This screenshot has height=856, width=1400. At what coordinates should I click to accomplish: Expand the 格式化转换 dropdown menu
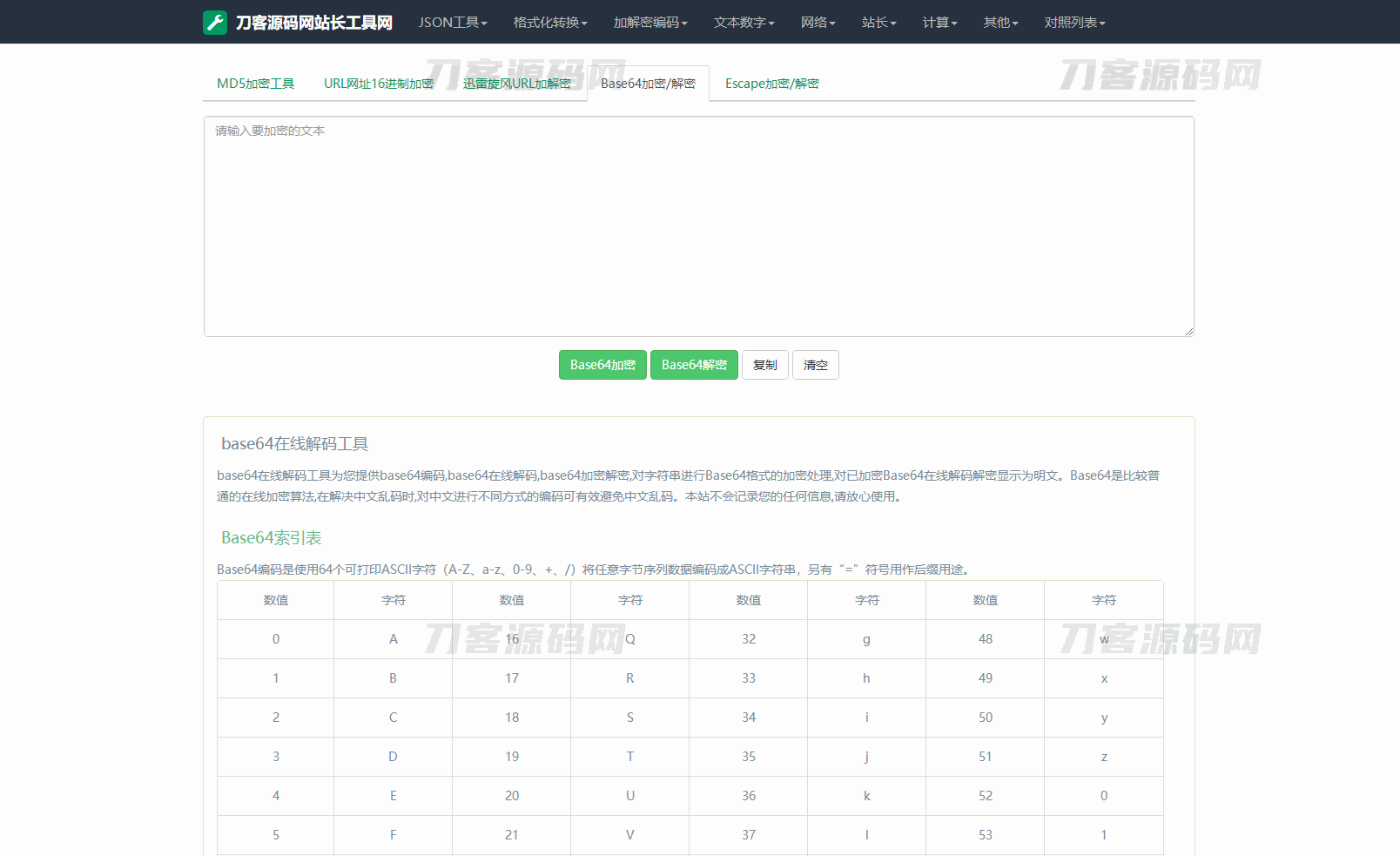coord(549,23)
